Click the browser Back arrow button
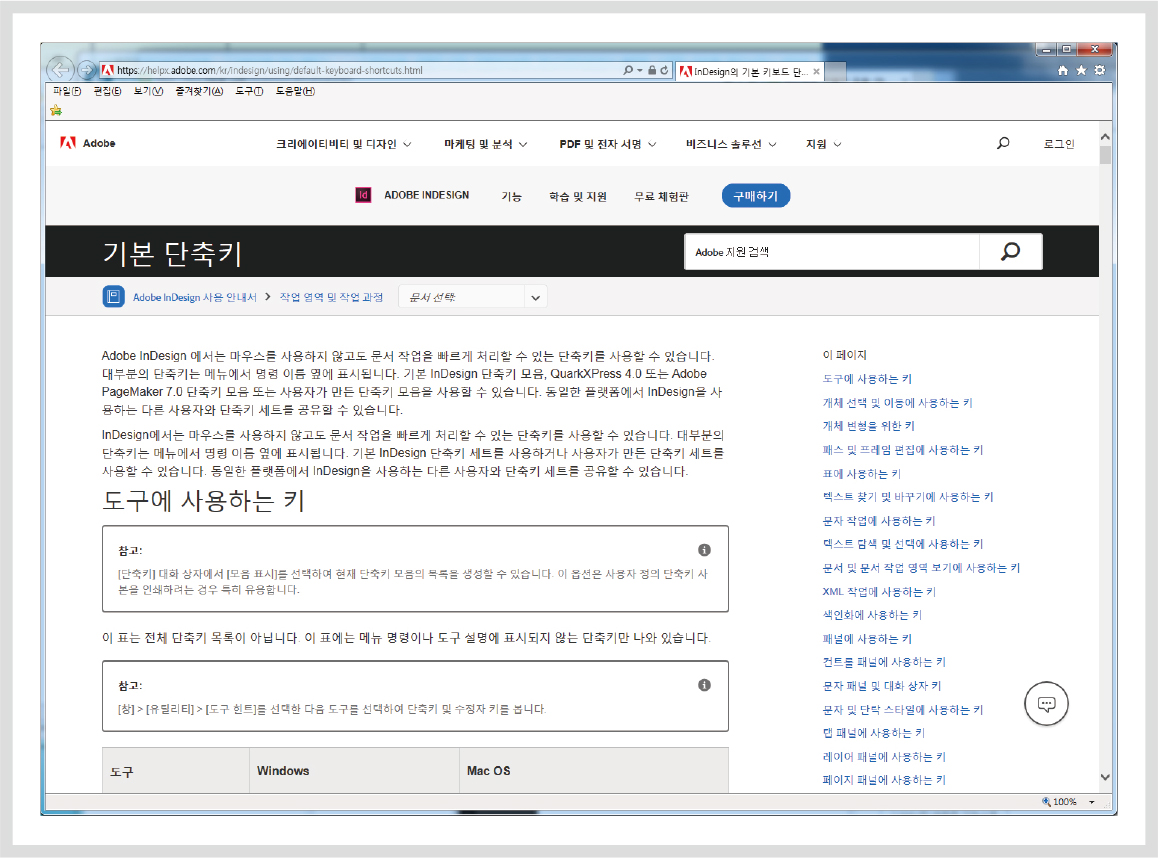The height and width of the screenshot is (858, 1158). (60, 69)
